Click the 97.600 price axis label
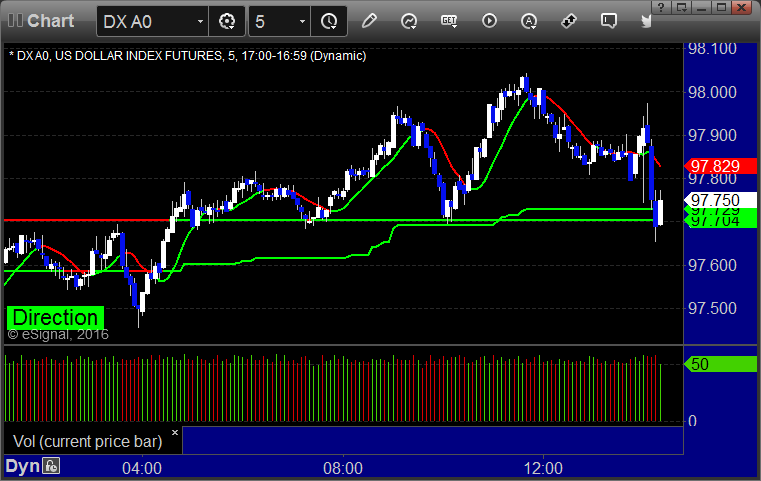This screenshot has height=481, width=761. click(x=712, y=265)
